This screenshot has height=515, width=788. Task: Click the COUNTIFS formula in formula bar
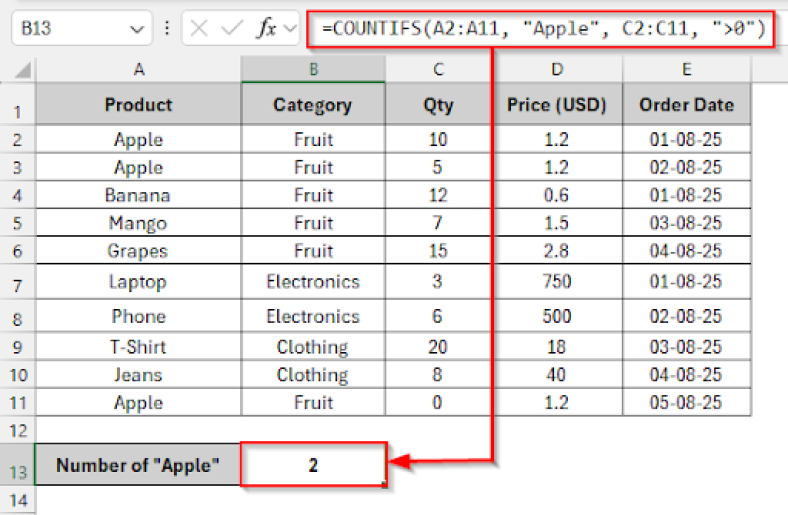pos(544,30)
